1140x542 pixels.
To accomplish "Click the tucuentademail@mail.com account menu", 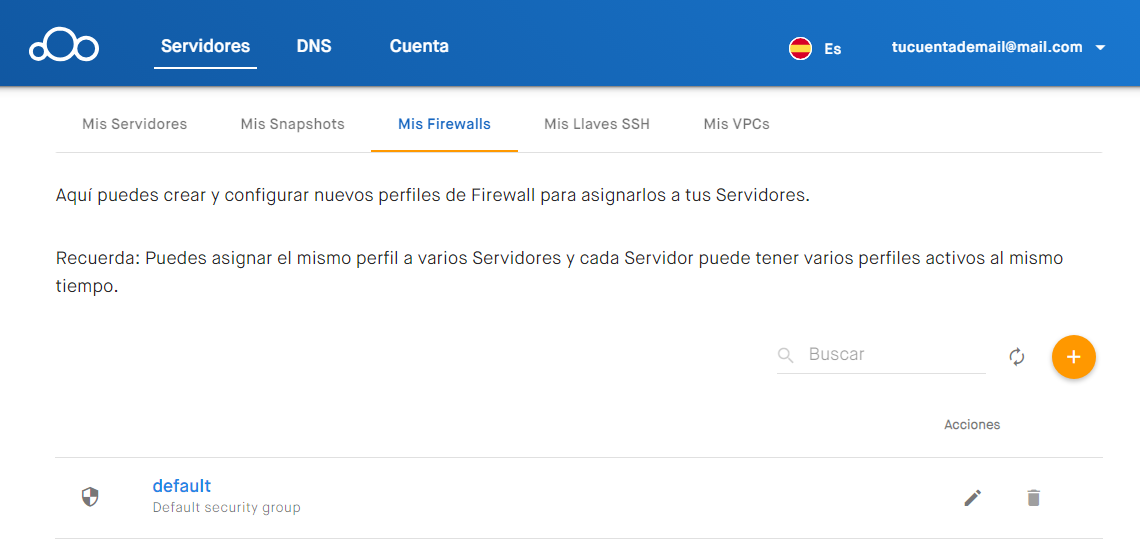I will 987,47.
